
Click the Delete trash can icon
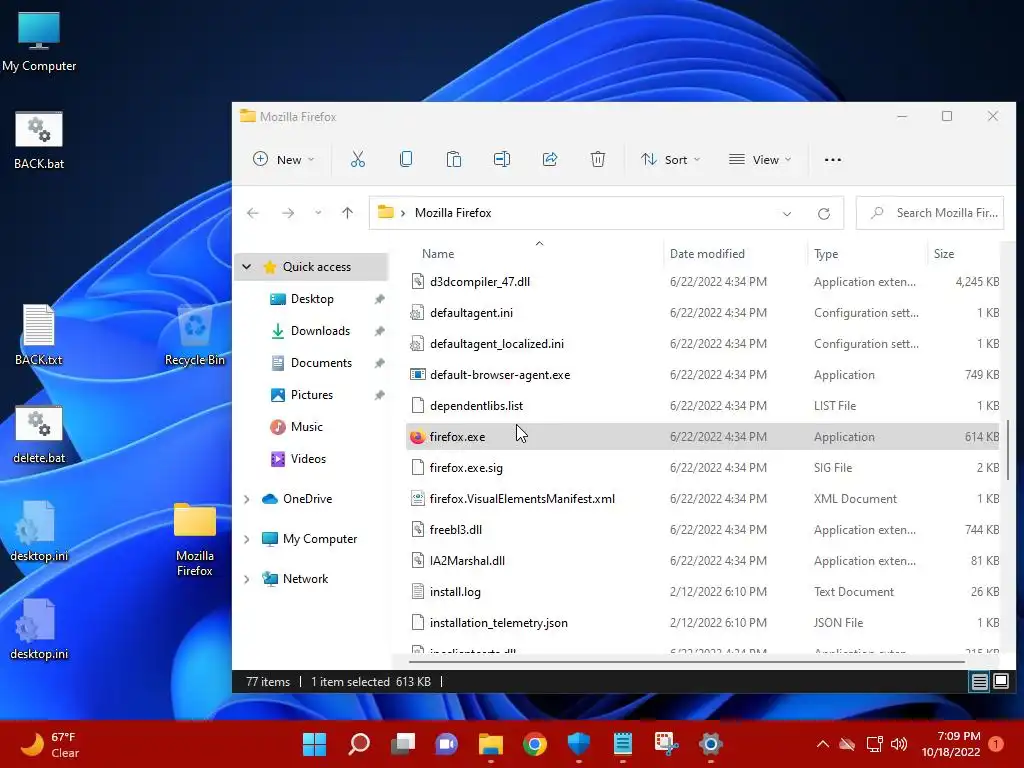click(598, 159)
